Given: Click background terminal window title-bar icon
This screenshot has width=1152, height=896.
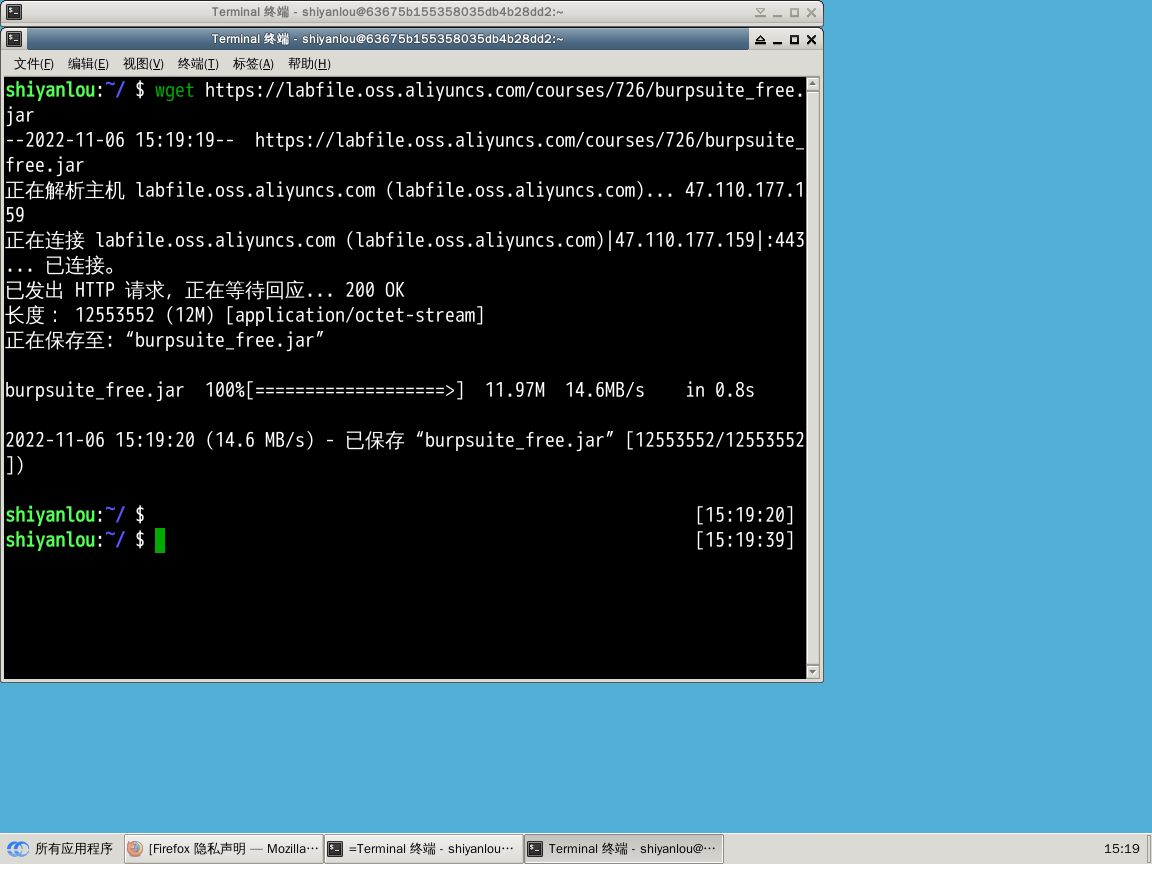Looking at the screenshot, I should pyautogui.click(x=14, y=12).
